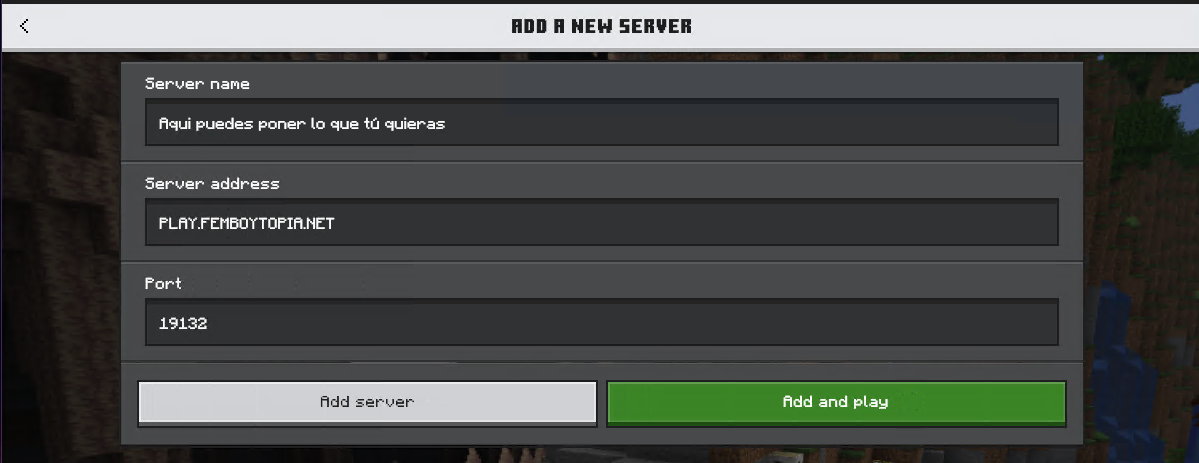Click the "Server address" label
Viewport: 1199px width, 463px height.
tap(212, 184)
